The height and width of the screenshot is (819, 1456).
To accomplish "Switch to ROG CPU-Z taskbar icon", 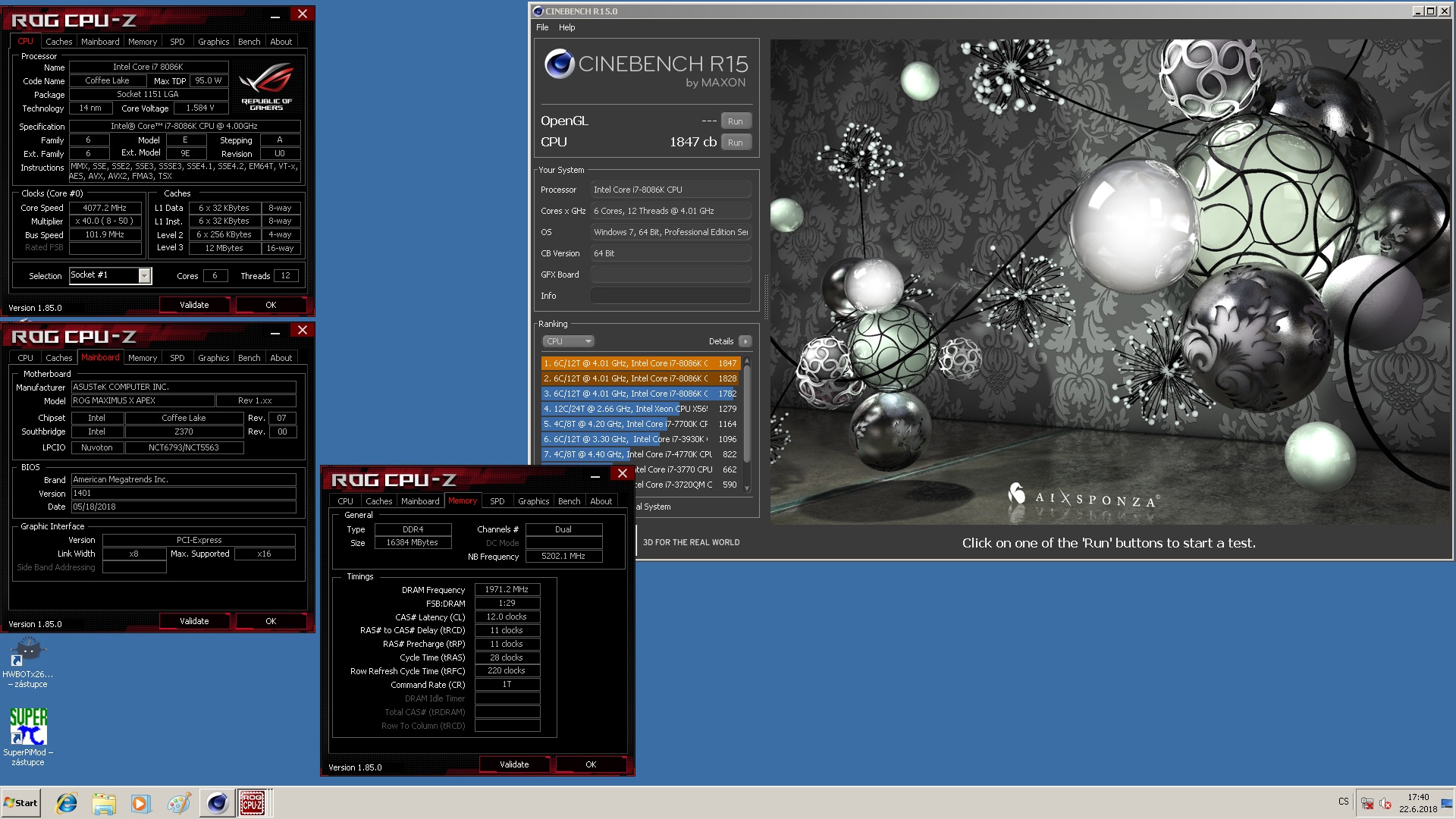I will click(x=253, y=803).
